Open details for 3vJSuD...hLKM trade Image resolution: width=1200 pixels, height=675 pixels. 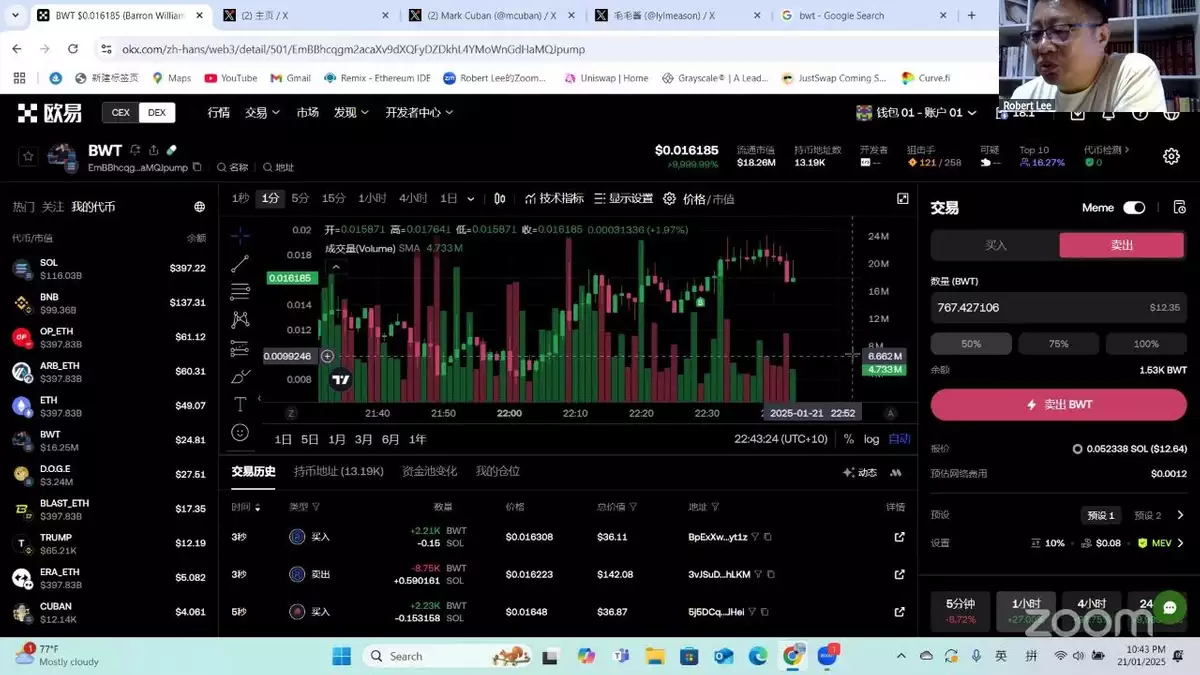coord(899,574)
